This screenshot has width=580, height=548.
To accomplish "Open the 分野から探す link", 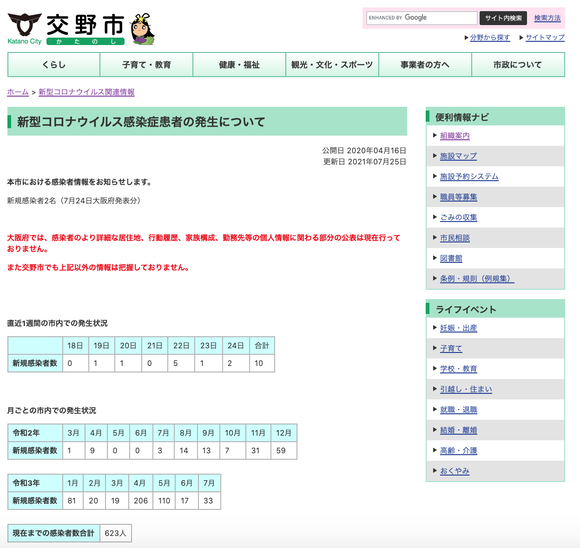I will point(490,37).
